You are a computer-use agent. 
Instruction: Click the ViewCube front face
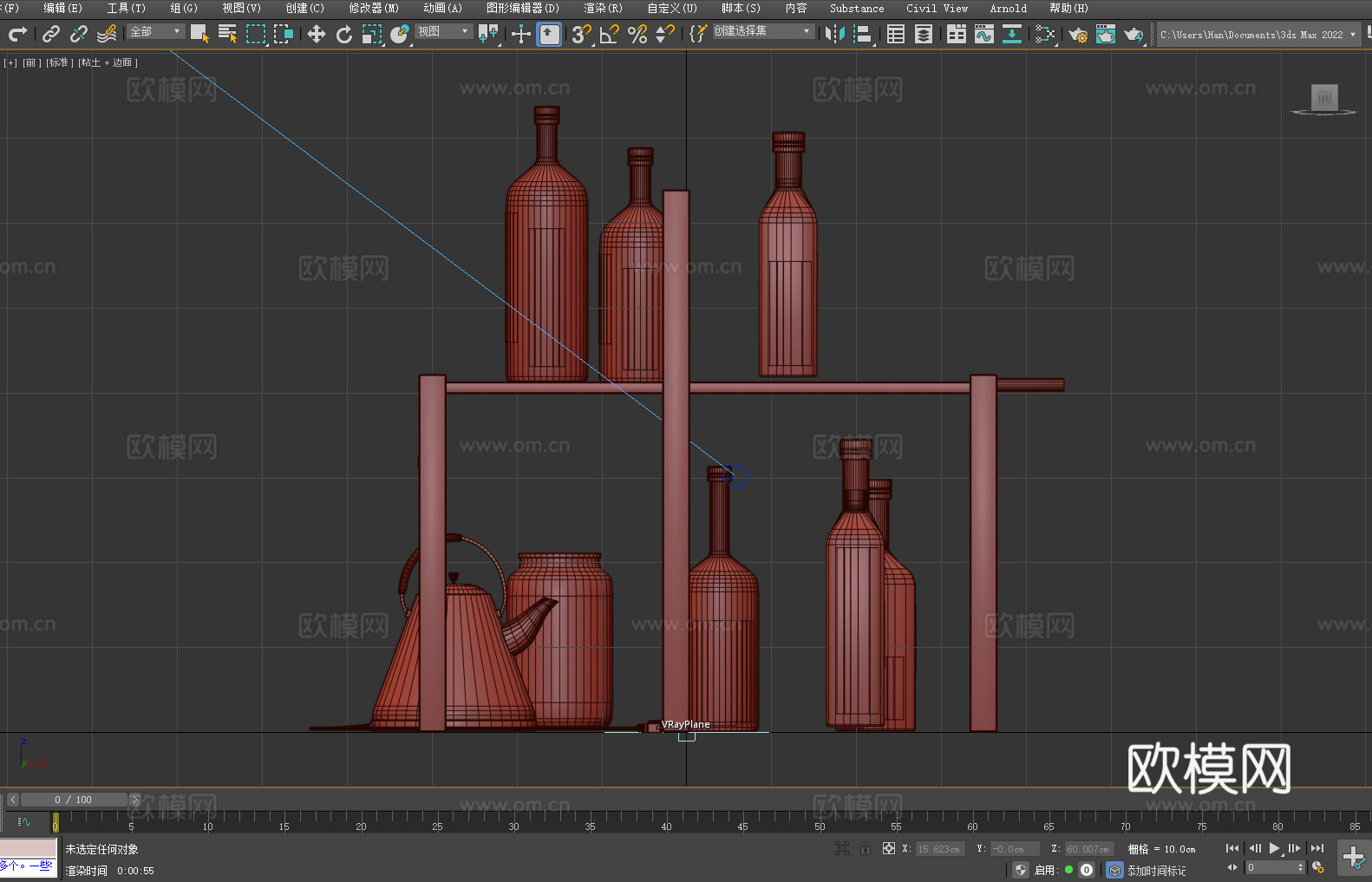tap(1324, 96)
